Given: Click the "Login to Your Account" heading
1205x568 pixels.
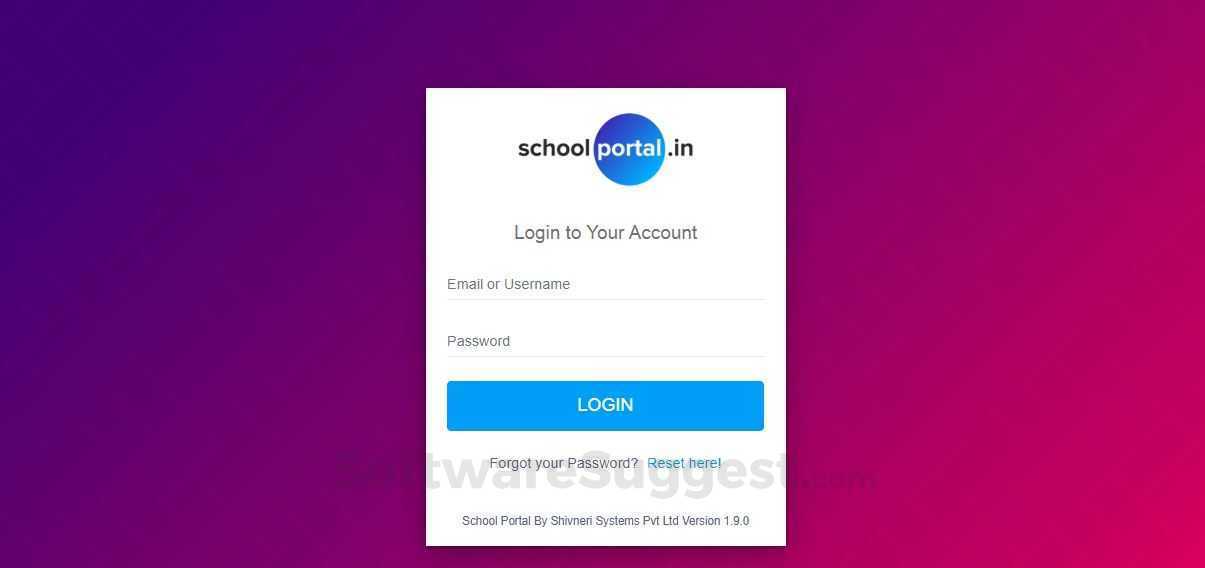Looking at the screenshot, I should tap(606, 233).
